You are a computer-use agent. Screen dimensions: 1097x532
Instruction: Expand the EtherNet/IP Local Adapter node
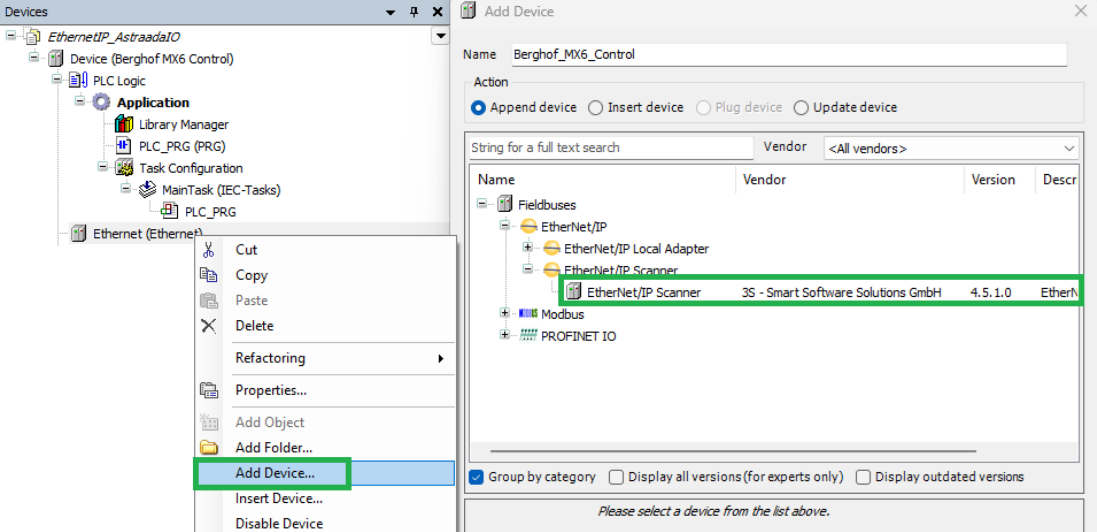click(x=528, y=247)
